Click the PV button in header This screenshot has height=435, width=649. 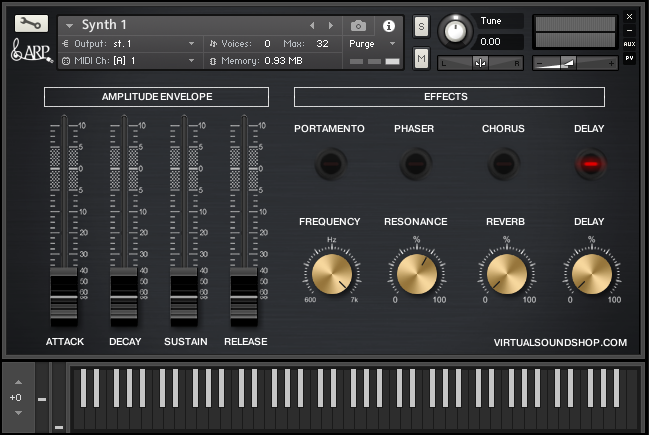click(629, 58)
